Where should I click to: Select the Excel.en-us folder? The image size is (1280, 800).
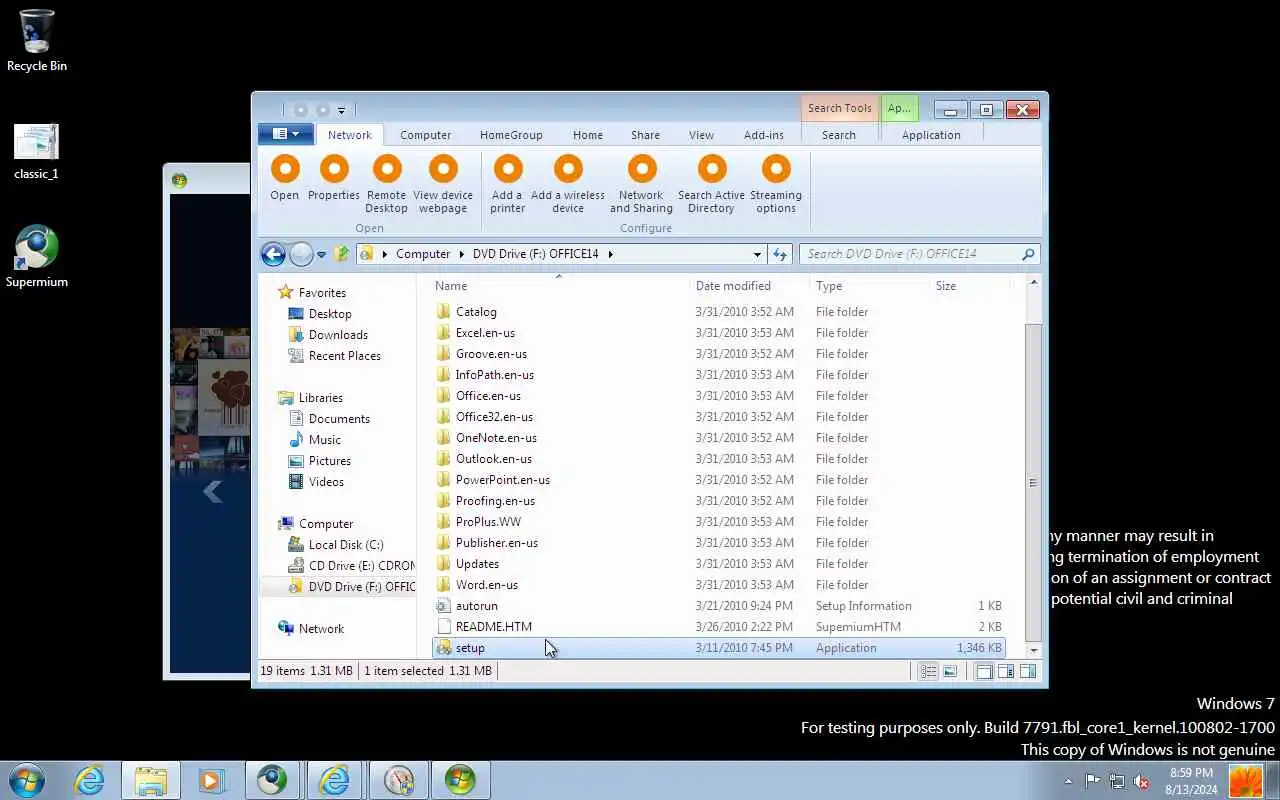[718, 333]
